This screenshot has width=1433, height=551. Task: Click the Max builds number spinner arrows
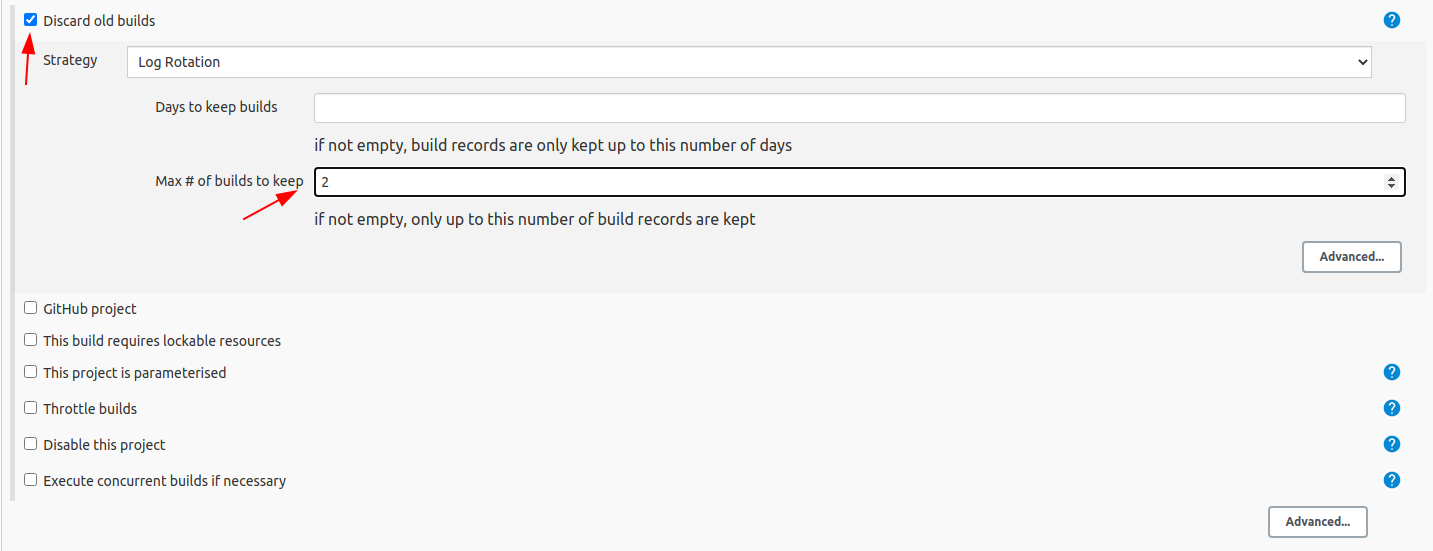(x=1391, y=182)
